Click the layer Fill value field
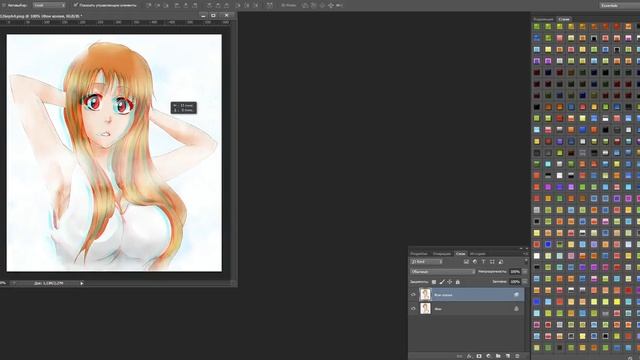The height and width of the screenshot is (360, 640). click(x=515, y=282)
